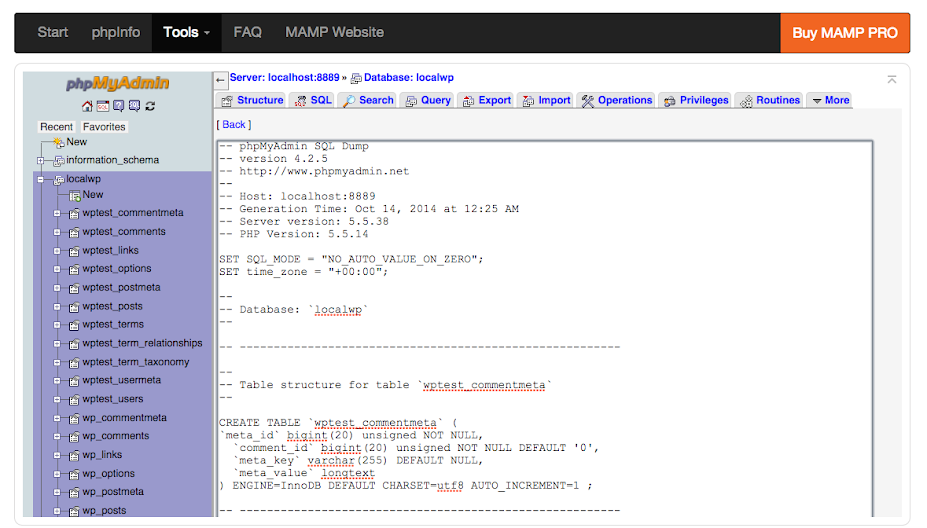Click the Back link
Viewport: 927px width, 528px height.
[x=234, y=125]
